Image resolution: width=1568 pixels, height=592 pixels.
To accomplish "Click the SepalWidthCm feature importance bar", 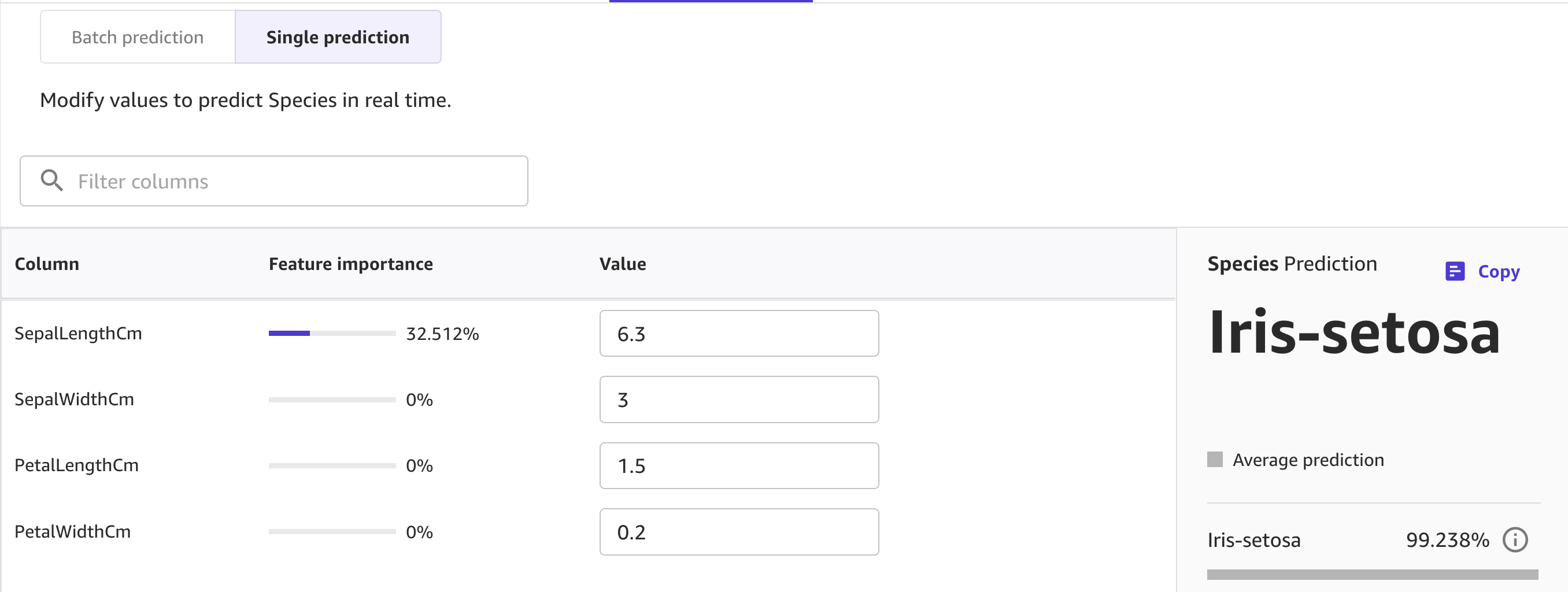I will (x=332, y=399).
